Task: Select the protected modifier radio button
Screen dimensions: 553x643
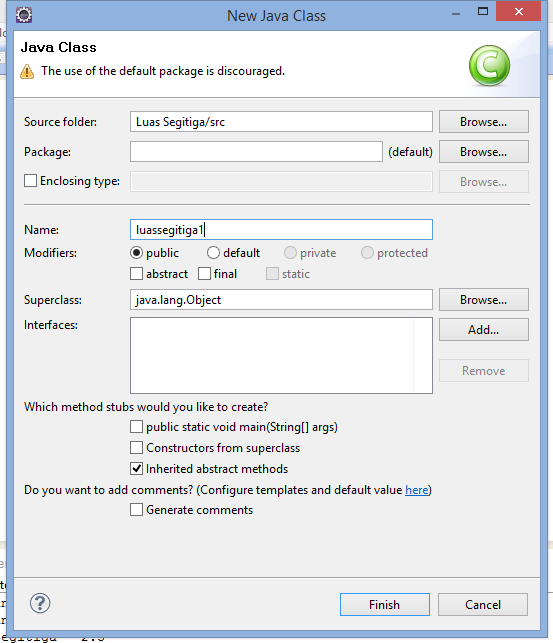Action: 367,253
